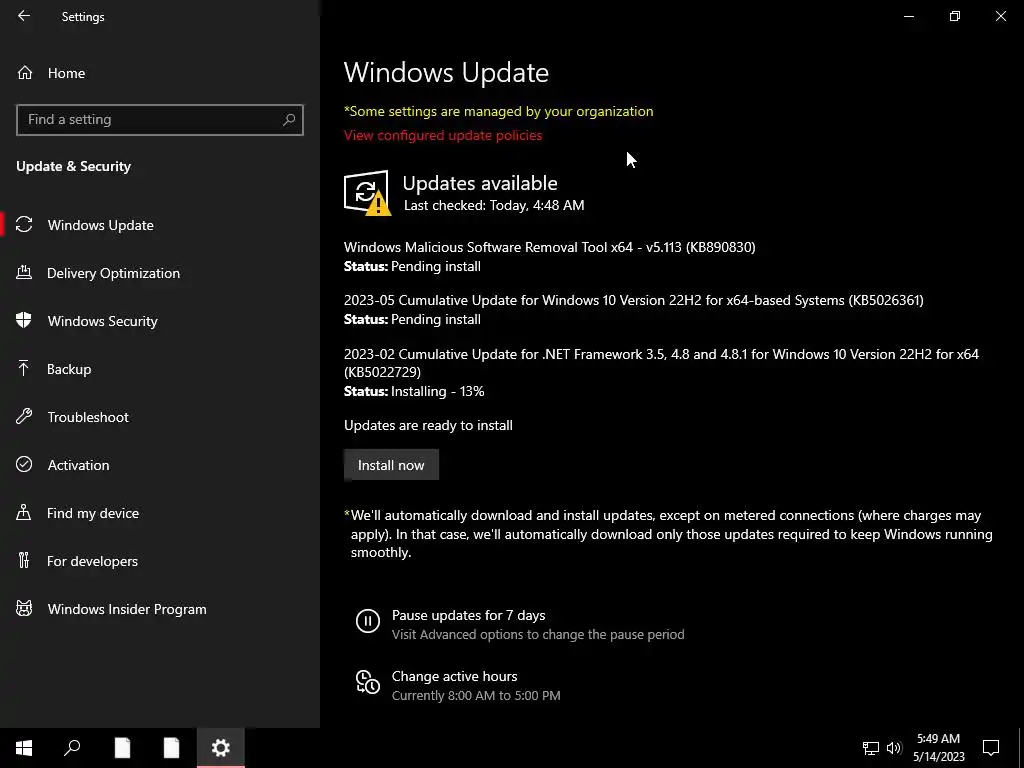Screen dimensions: 1024x768
Task: Pause updates for 7 days
Action: pos(468,616)
